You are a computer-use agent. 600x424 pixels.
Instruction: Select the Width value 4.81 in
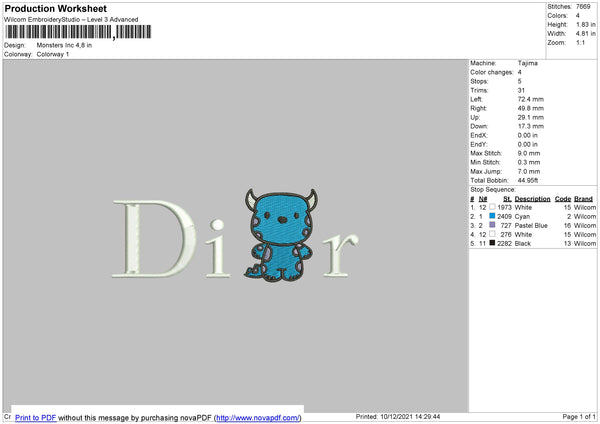586,34
